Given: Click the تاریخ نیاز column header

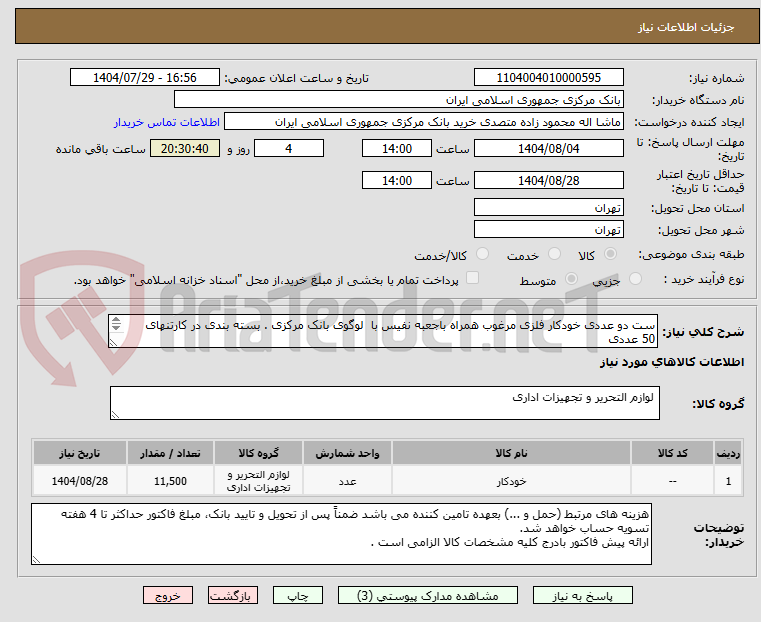Looking at the screenshot, I should tap(80, 453).
